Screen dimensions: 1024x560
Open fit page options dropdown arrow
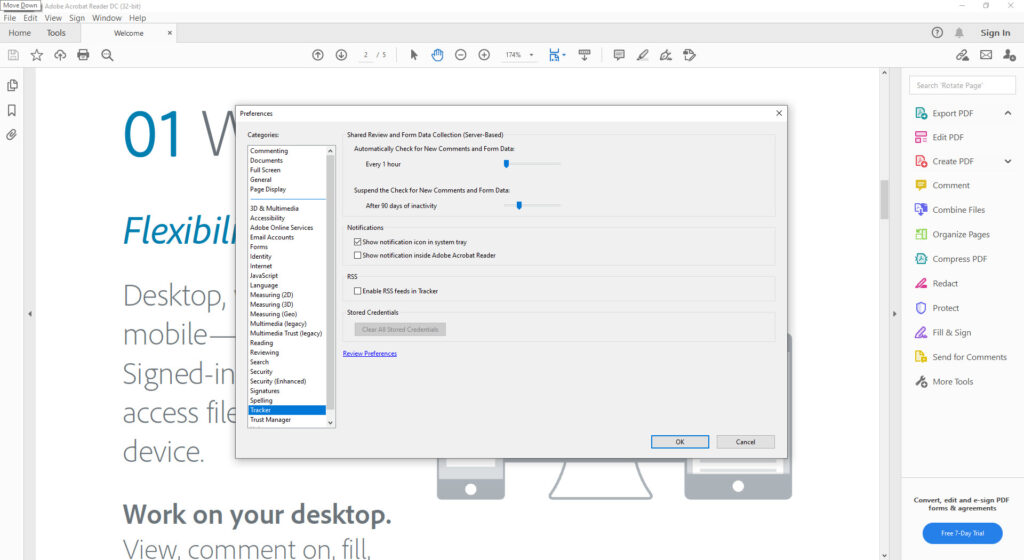[564, 55]
